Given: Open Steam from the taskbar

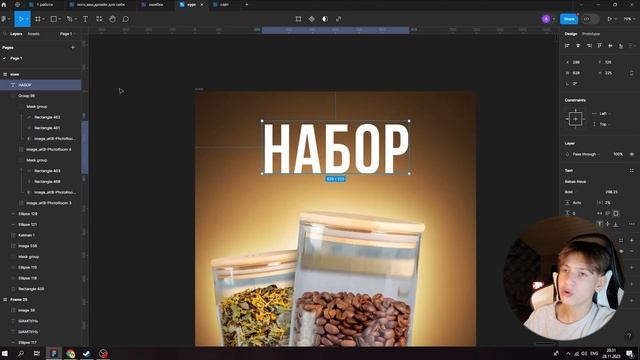Looking at the screenshot, I should coord(87,353).
